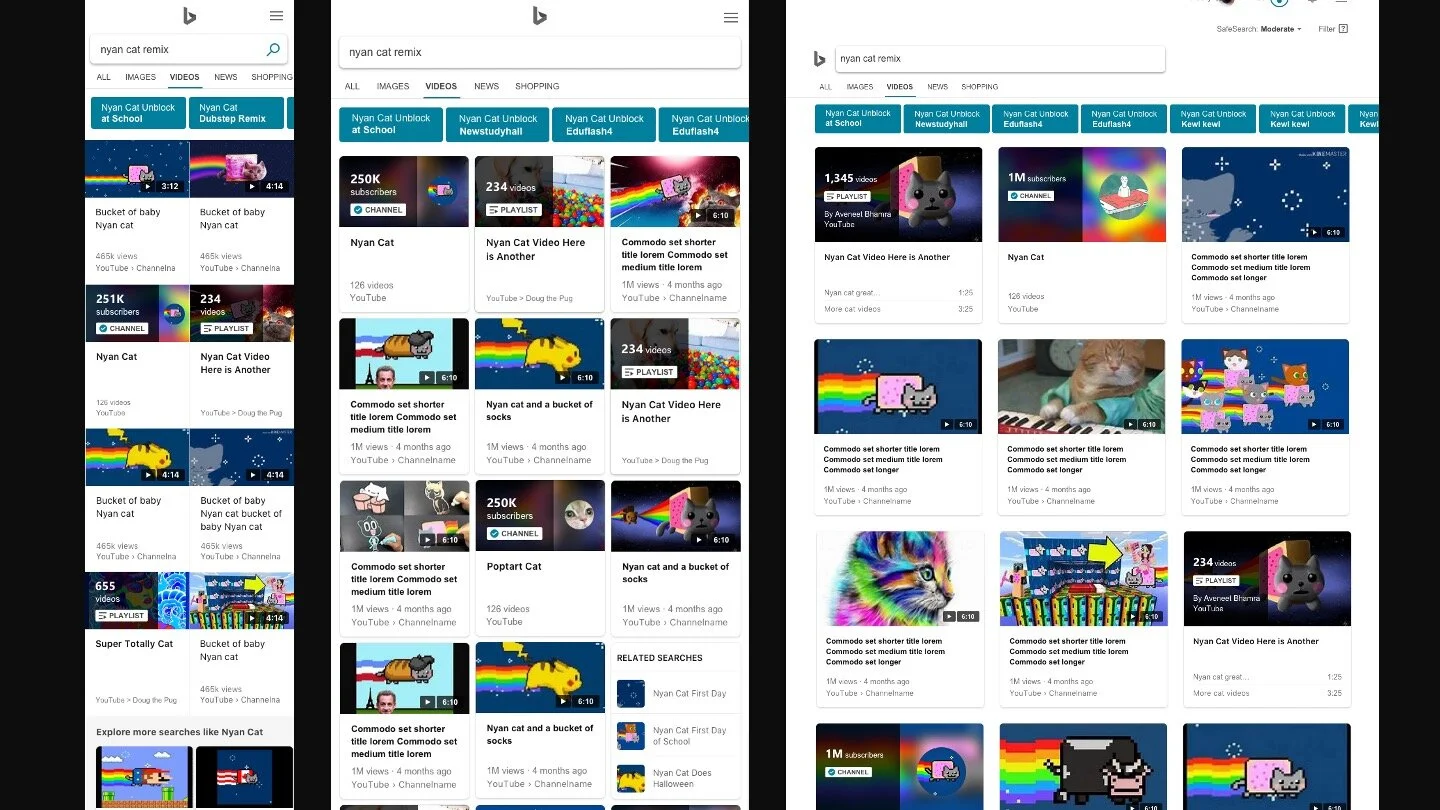Click the CHANNEL badge on the 250K subscribers card
The image size is (1440, 810).
tap(378, 210)
